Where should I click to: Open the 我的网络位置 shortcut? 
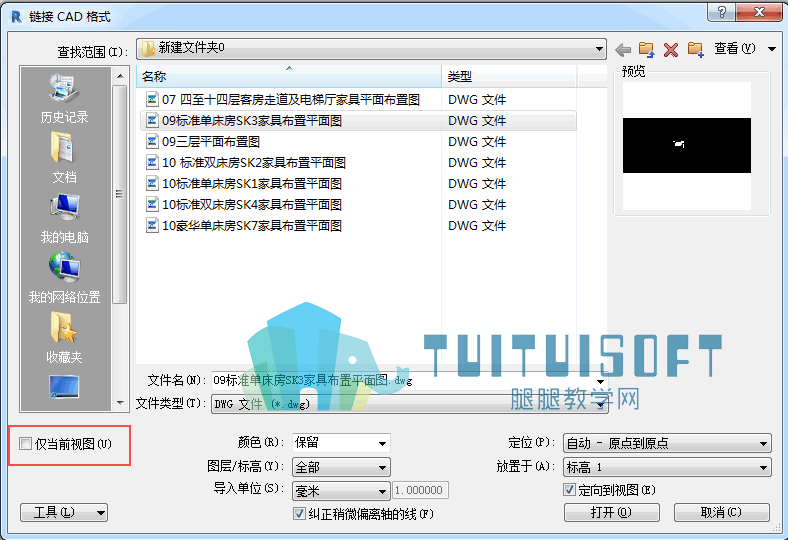64,278
